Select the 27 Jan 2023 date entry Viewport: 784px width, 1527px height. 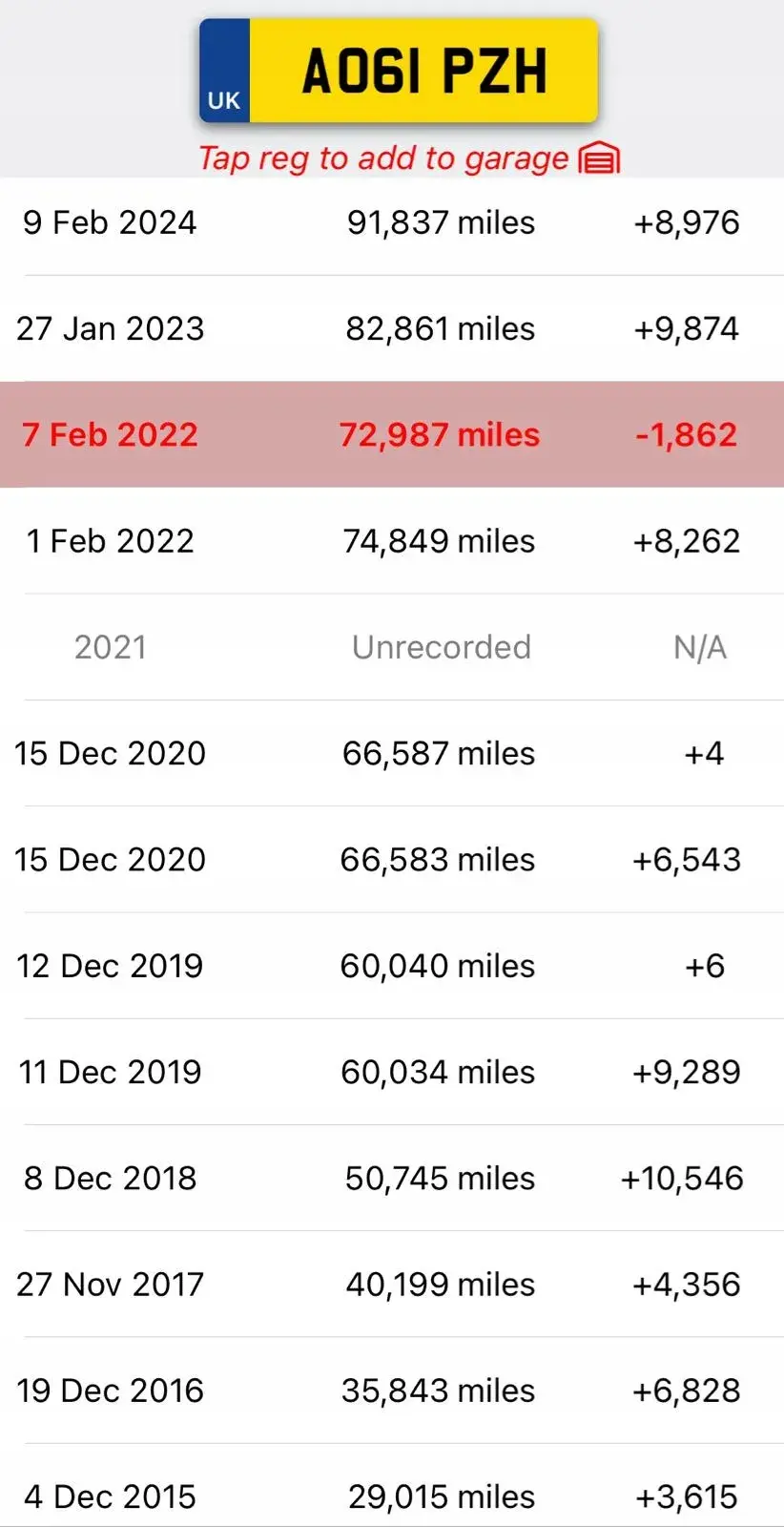(111, 328)
